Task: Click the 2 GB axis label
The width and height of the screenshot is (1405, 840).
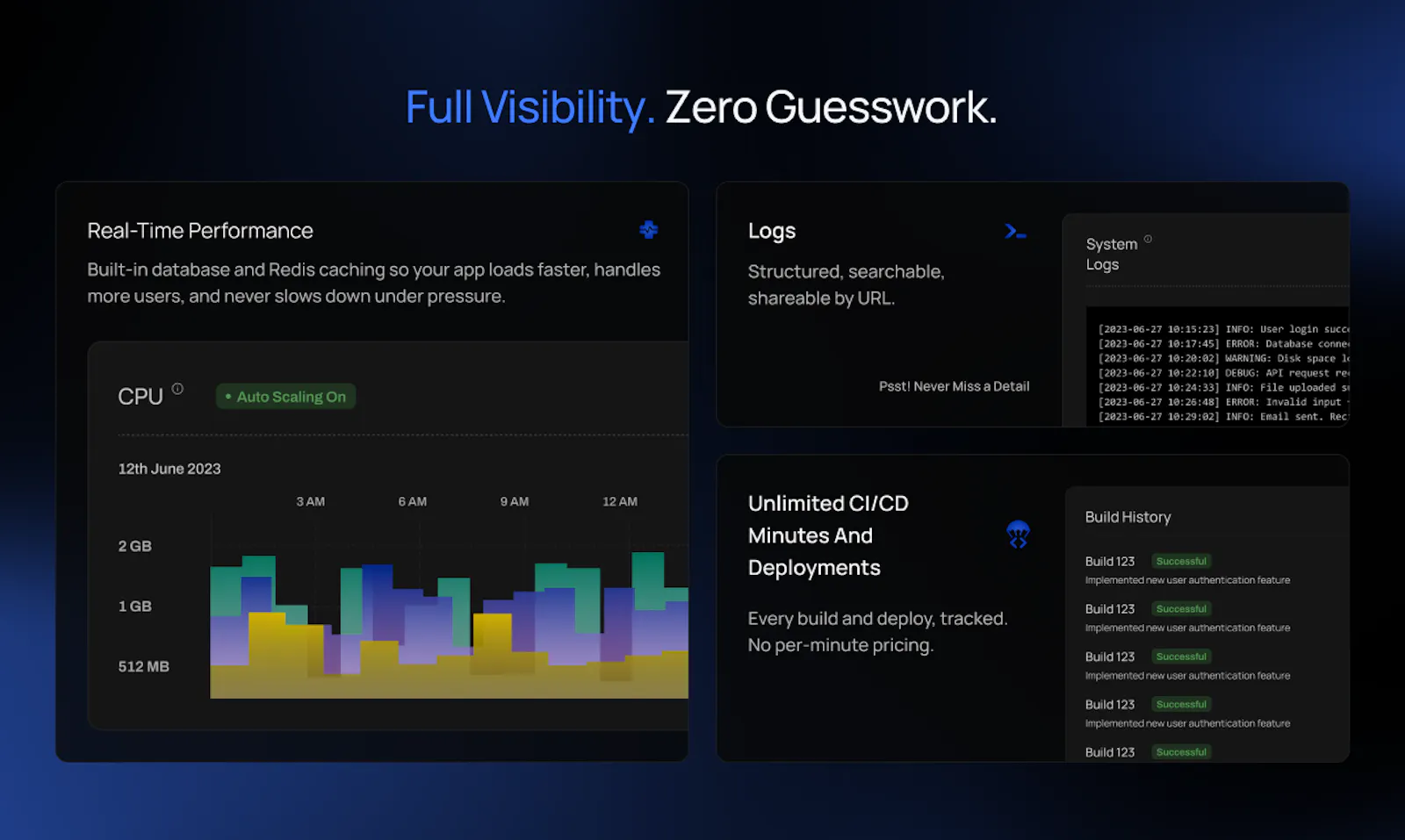Action: pyautogui.click(x=135, y=546)
